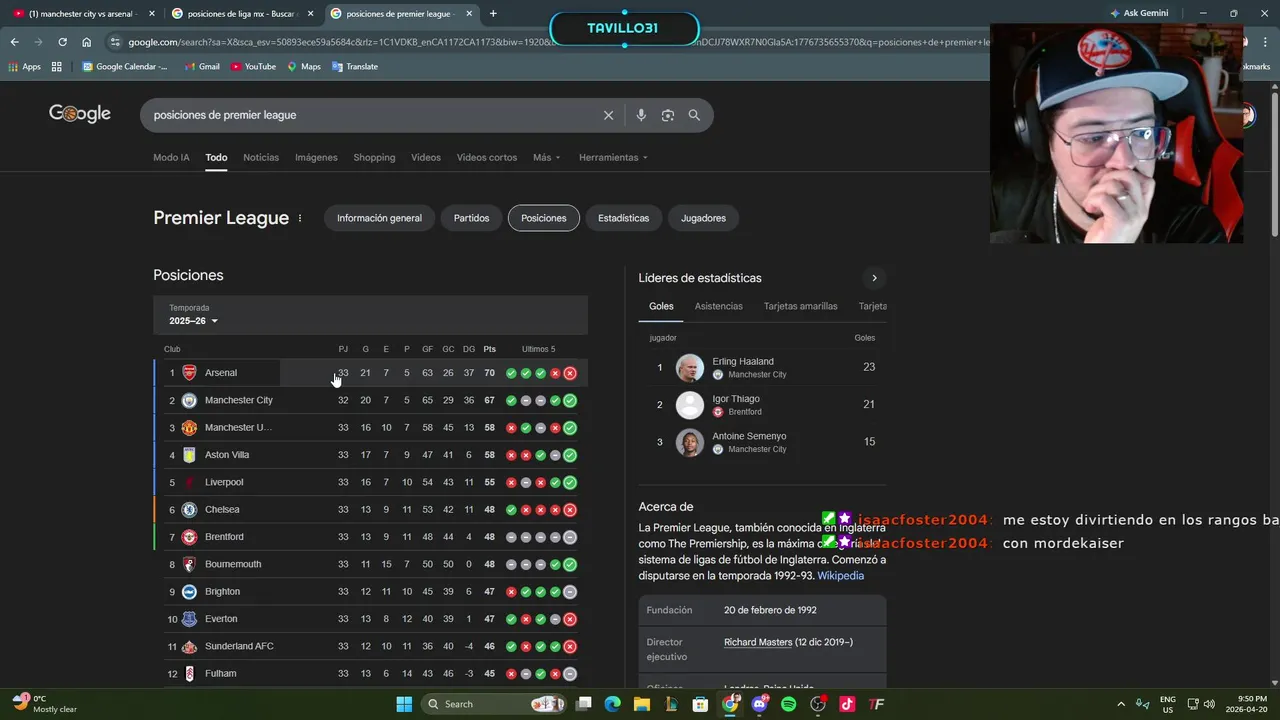1280x720 pixels.
Task: Click the Manchester City row in the table
Action: click(370, 400)
